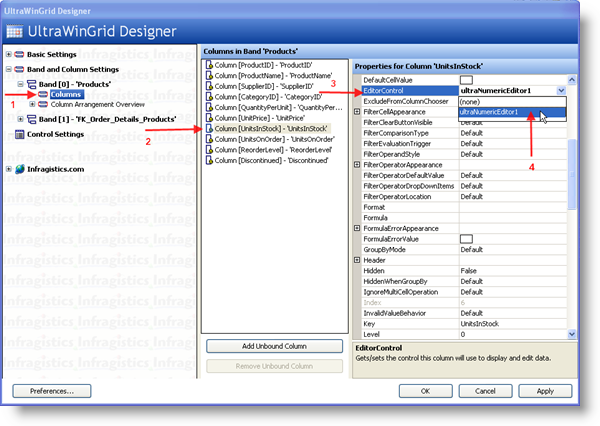Click the CategoryID column icon
Screen dimensions: 600x426
(x=209, y=97)
